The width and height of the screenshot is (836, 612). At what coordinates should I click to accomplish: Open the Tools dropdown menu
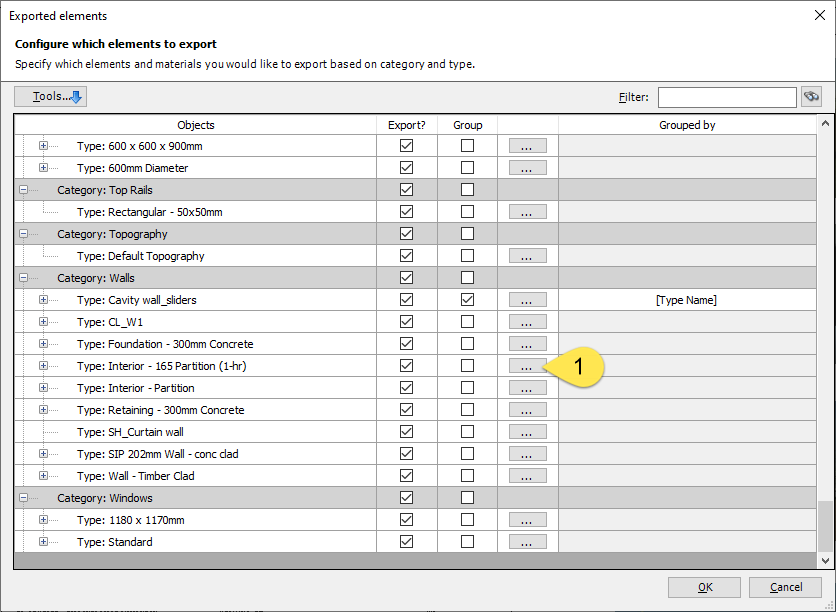(x=51, y=96)
